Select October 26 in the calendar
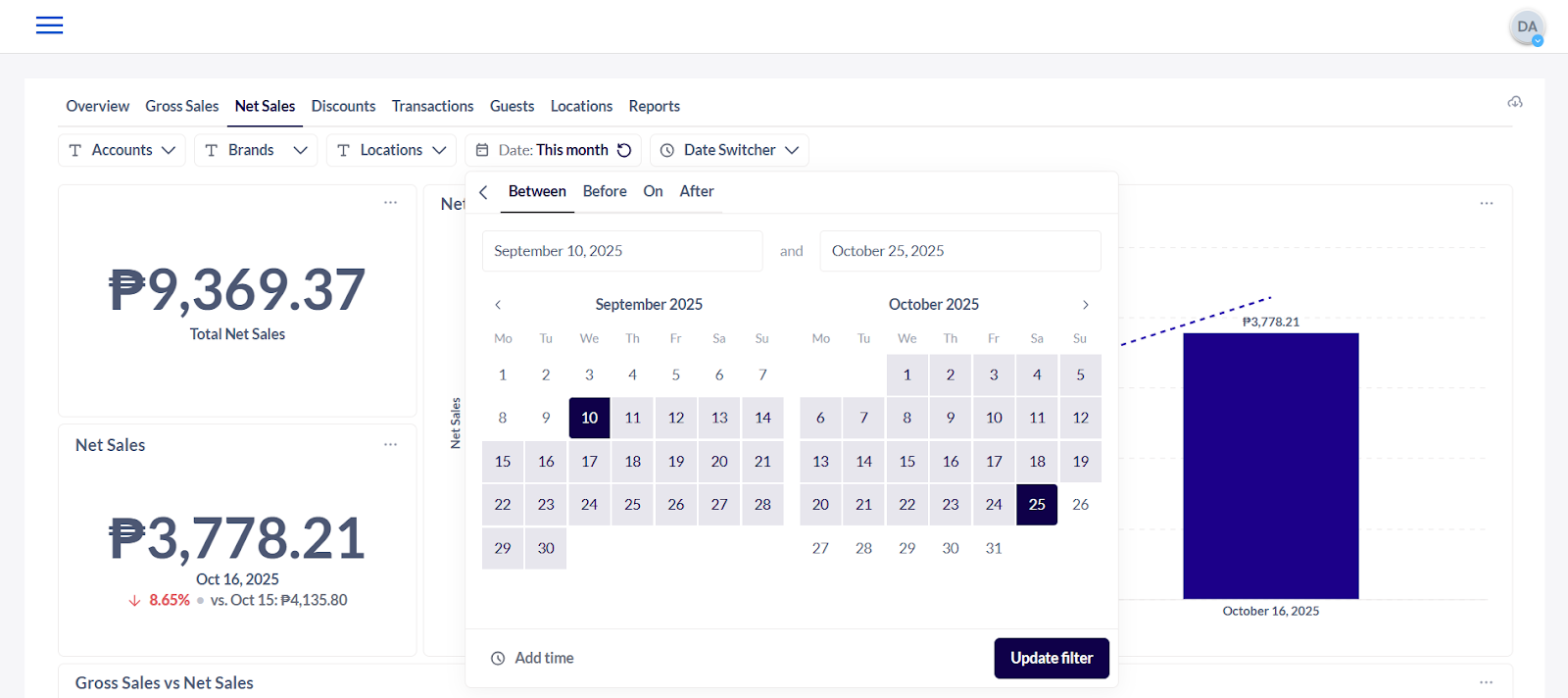The height and width of the screenshot is (698, 1568). 1080,505
